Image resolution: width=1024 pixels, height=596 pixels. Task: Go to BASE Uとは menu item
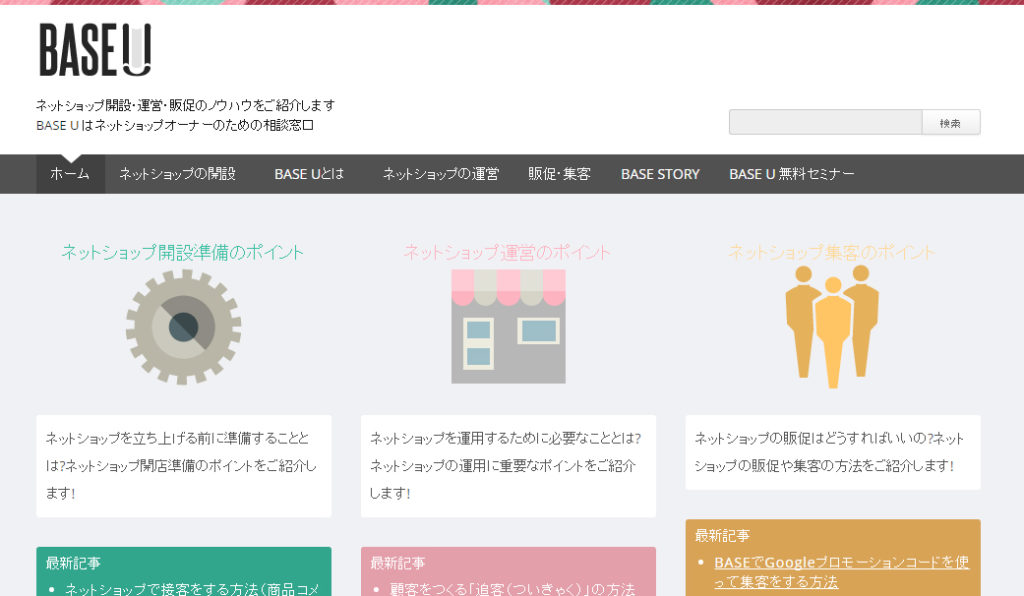[309, 174]
